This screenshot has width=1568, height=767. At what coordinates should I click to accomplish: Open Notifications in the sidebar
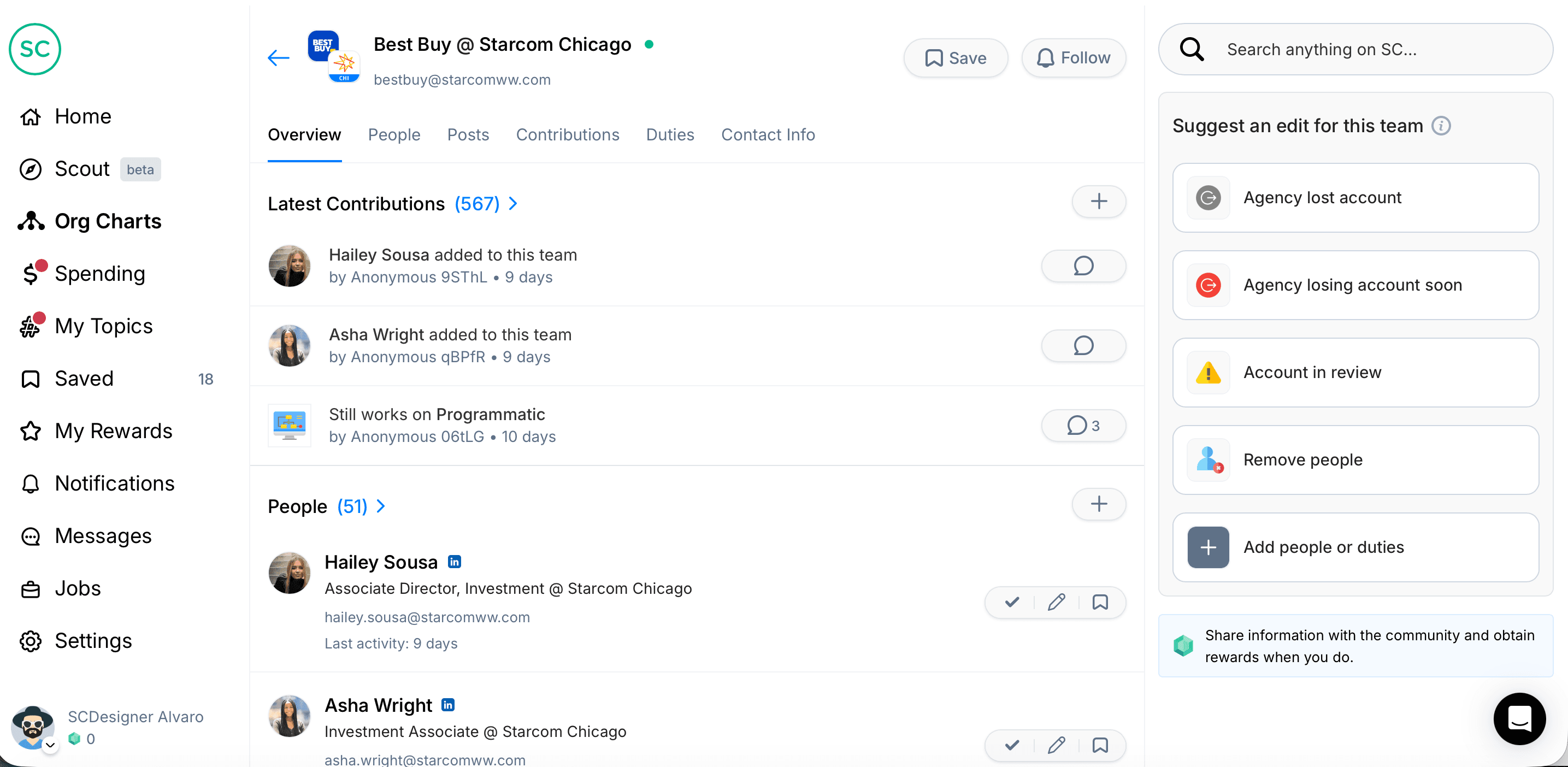pyautogui.click(x=114, y=483)
